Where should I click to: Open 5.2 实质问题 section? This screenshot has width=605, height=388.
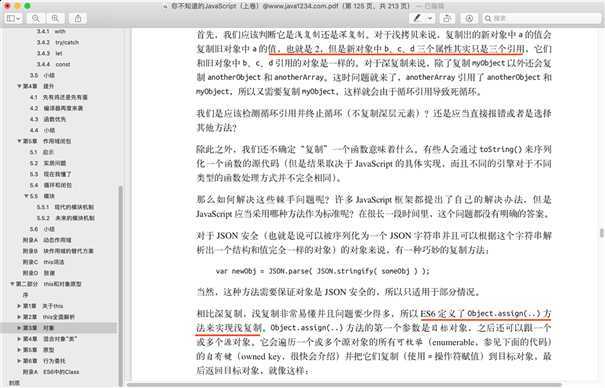pos(48,163)
